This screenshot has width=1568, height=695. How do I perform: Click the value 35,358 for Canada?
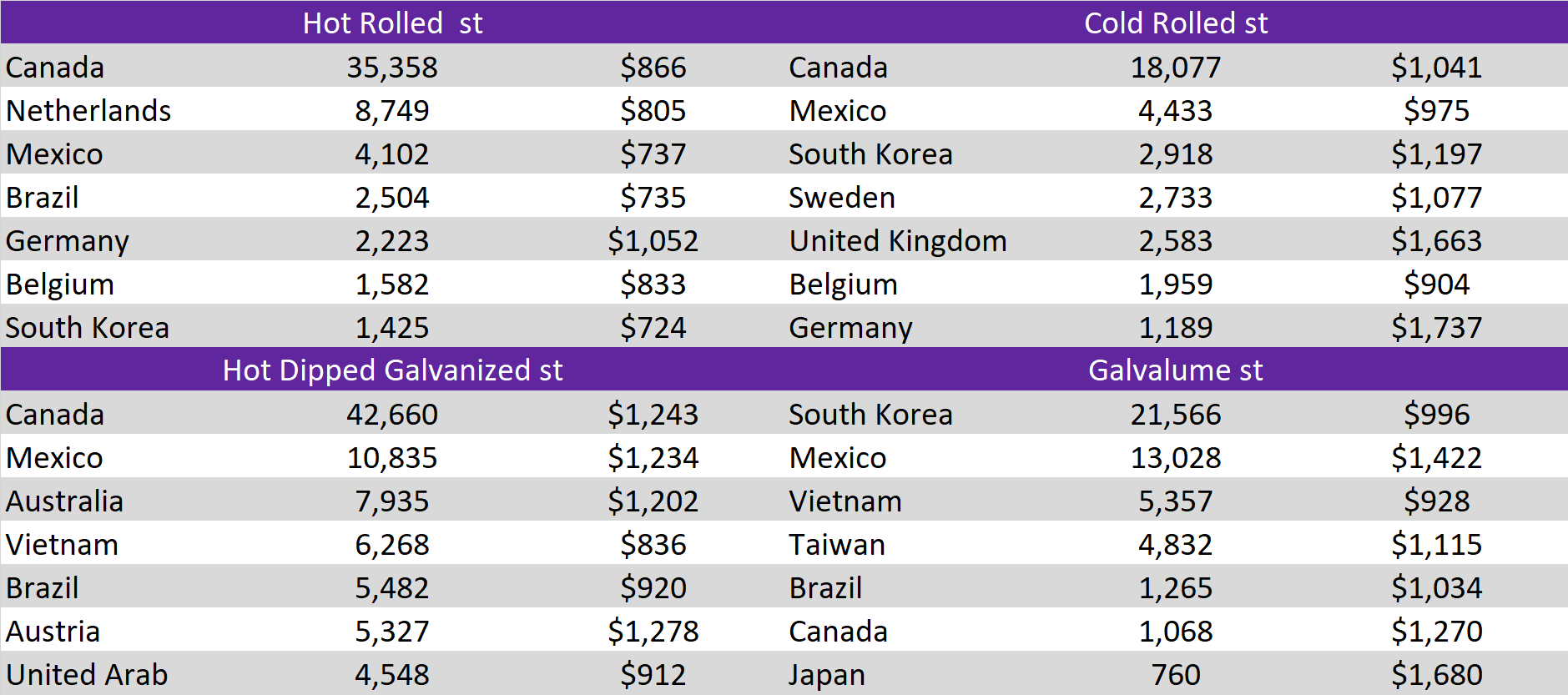(392, 67)
